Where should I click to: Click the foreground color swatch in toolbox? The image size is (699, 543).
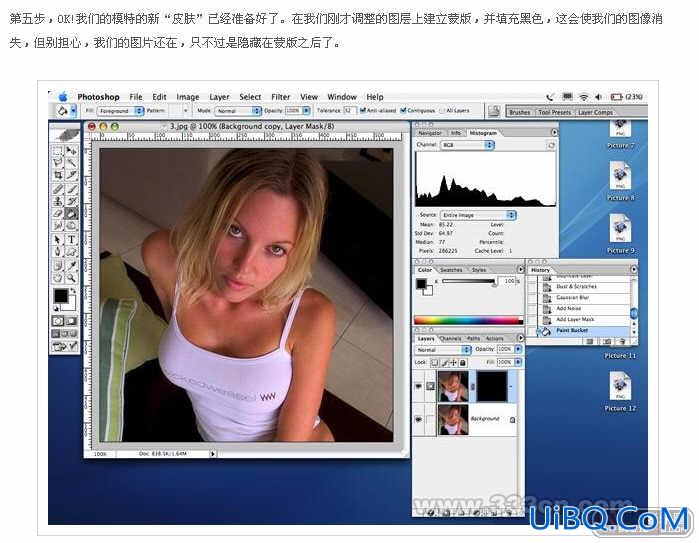click(x=61, y=296)
